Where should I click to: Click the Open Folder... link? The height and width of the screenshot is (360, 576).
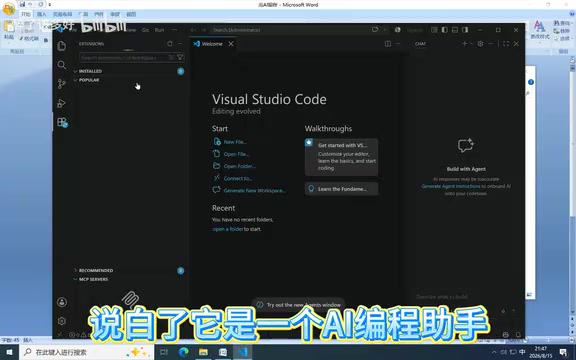[x=240, y=166]
